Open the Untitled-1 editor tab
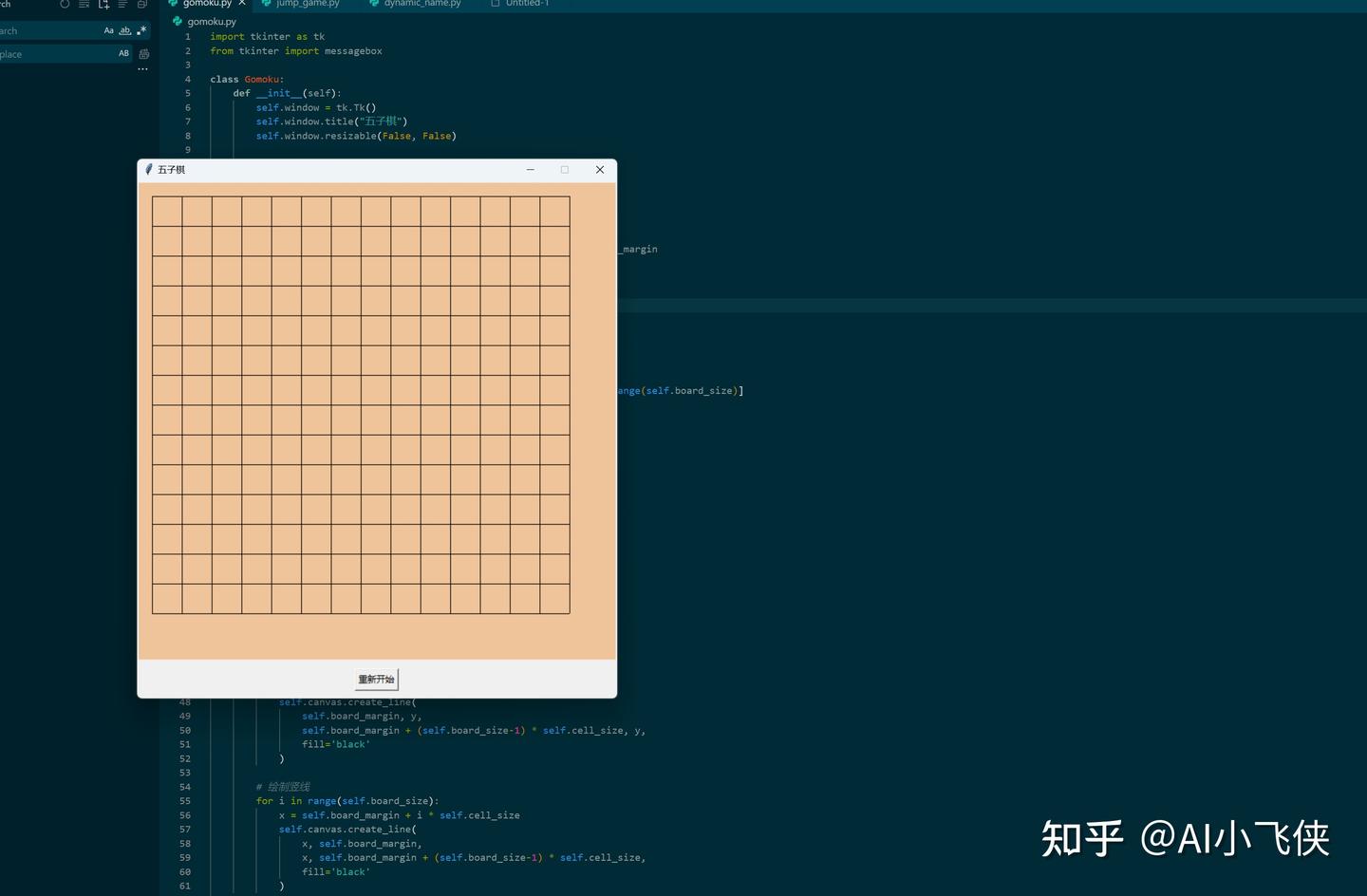Image resolution: width=1367 pixels, height=896 pixels. pyautogui.click(x=527, y=4)
